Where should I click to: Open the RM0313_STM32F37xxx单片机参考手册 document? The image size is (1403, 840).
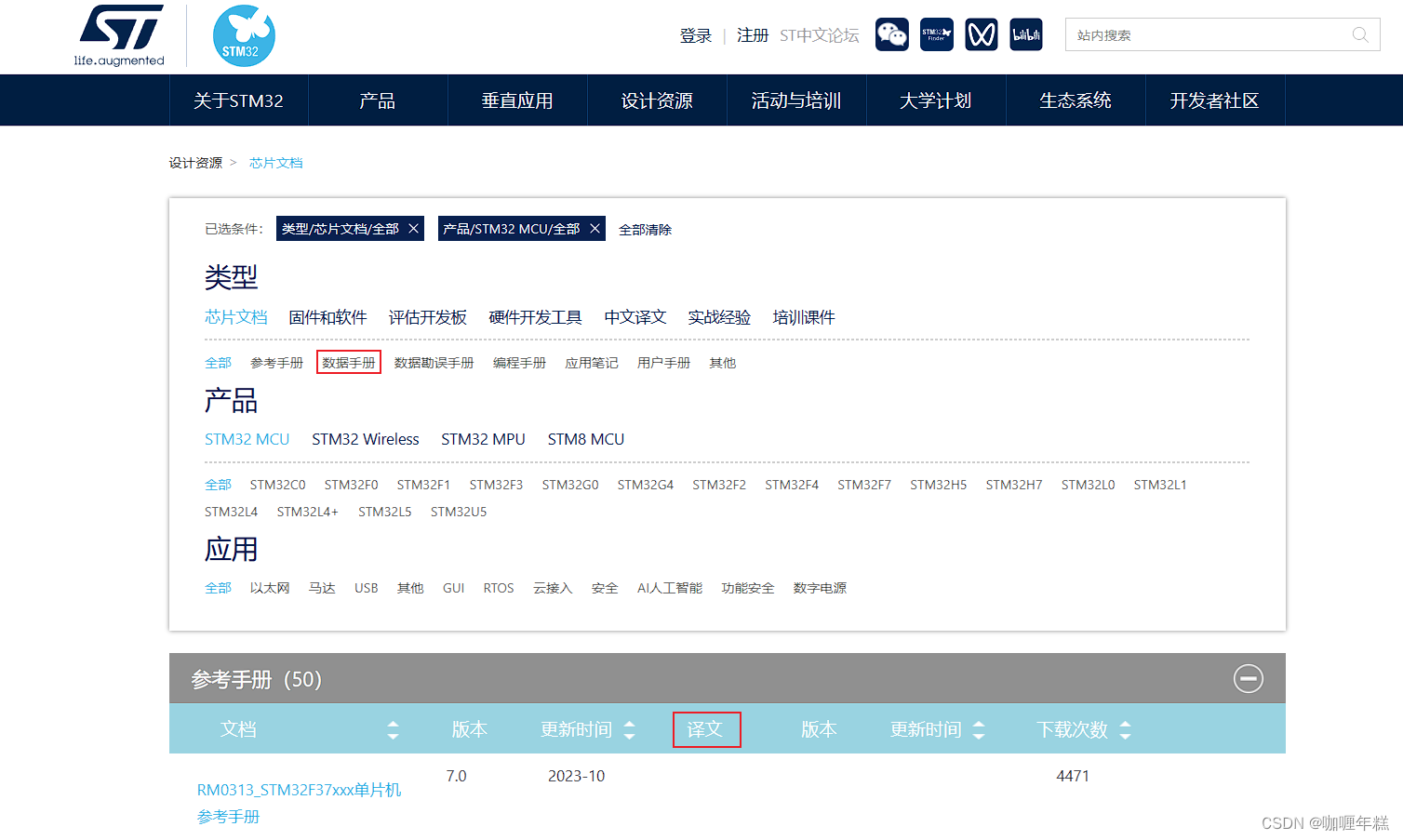tap(300, 803)
